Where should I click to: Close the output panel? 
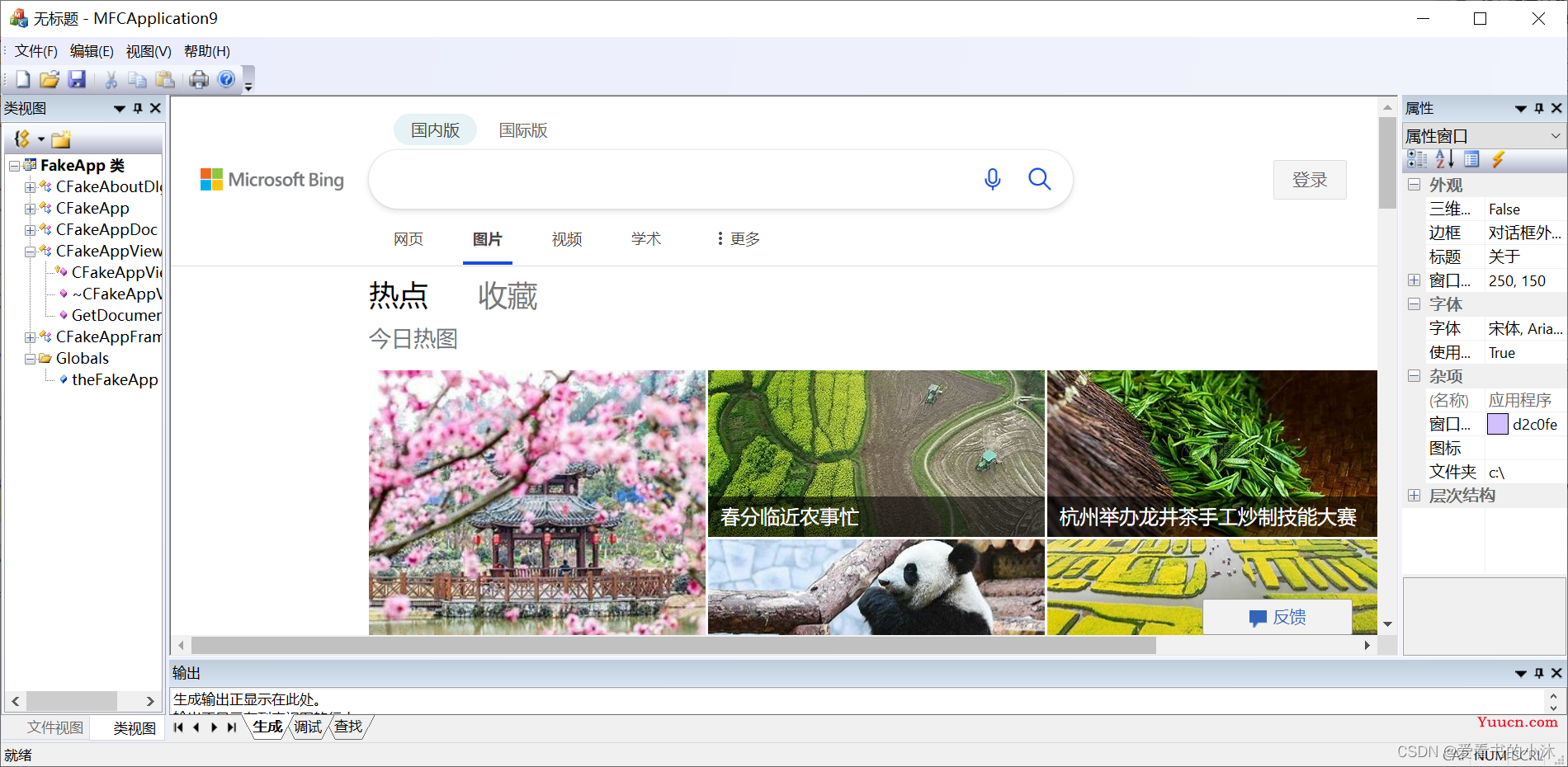pyautogui.click(x=1556, y=673)
